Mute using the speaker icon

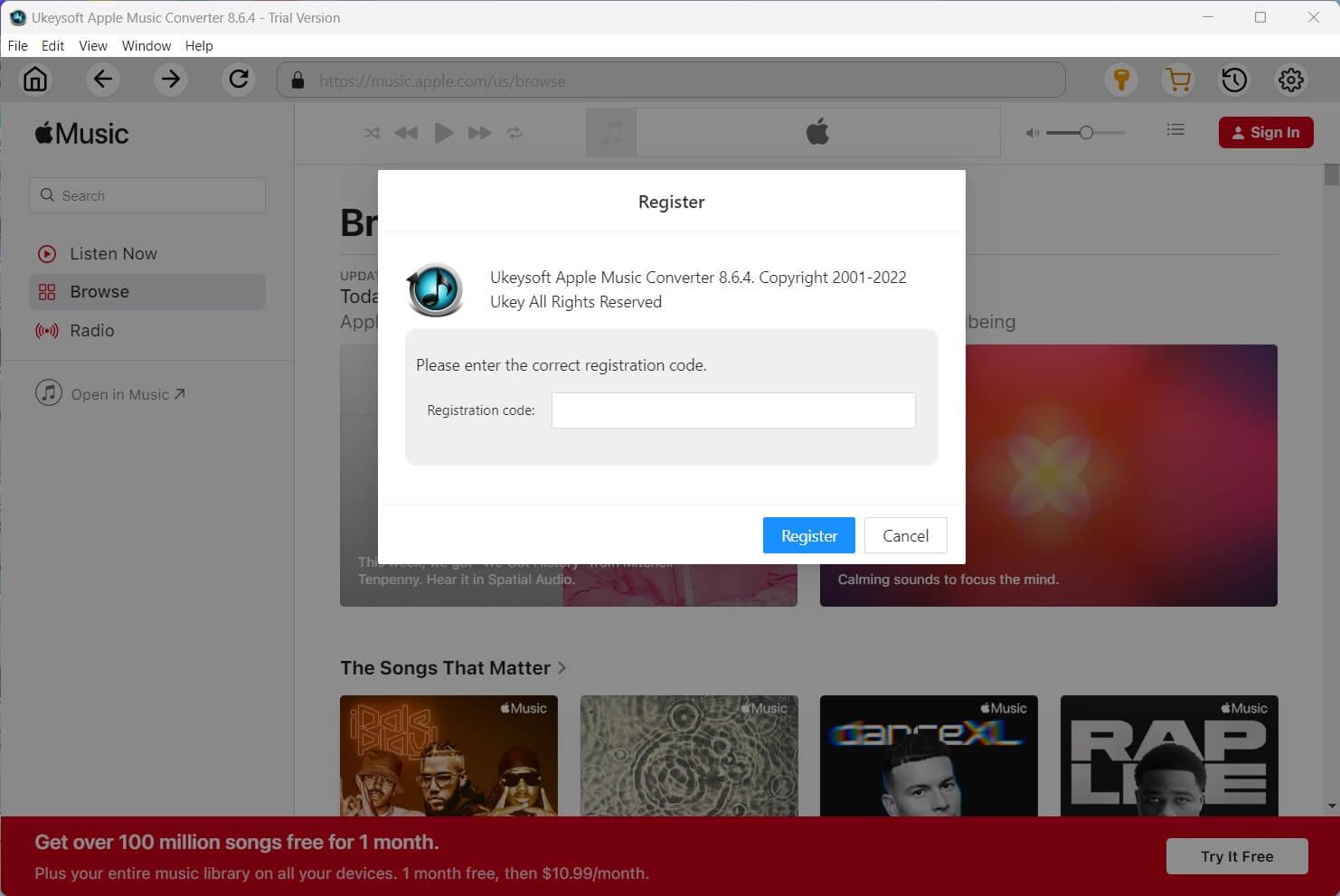(x=1032, y=133)
